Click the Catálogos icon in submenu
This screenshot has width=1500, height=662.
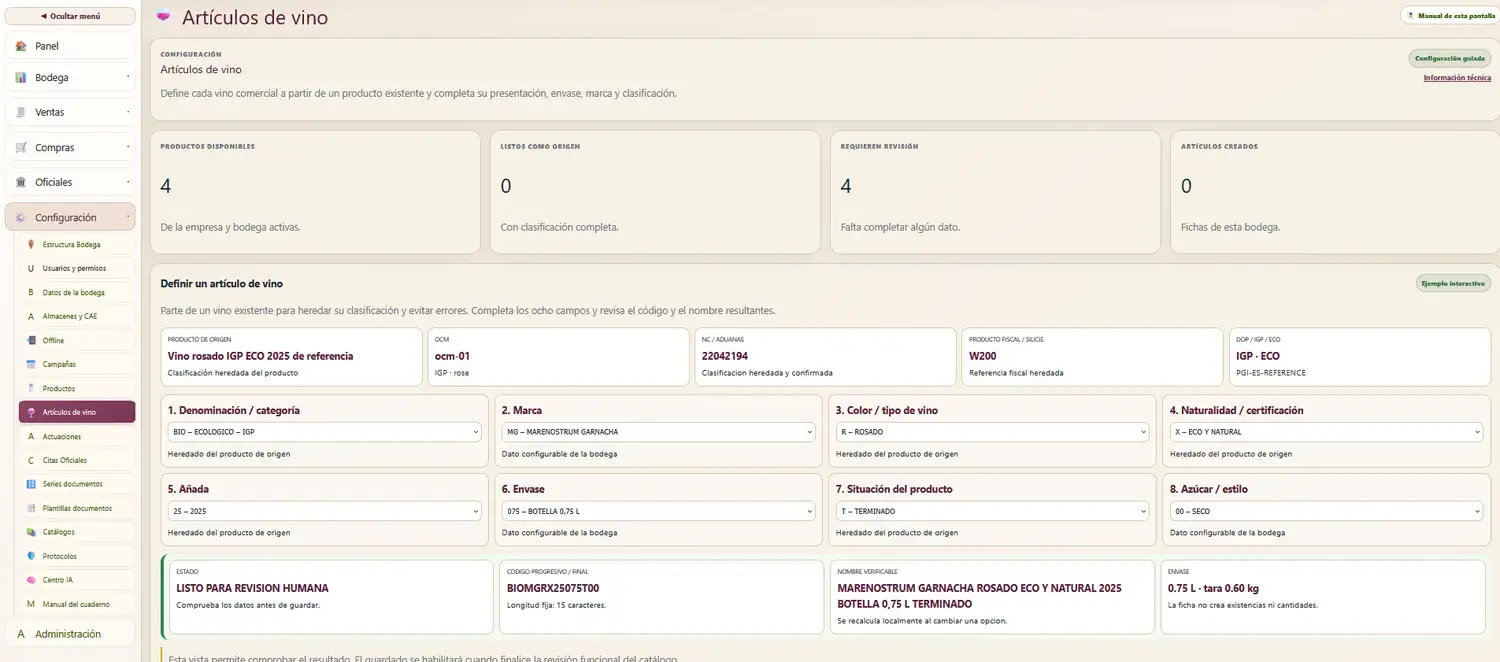[31, 532]
